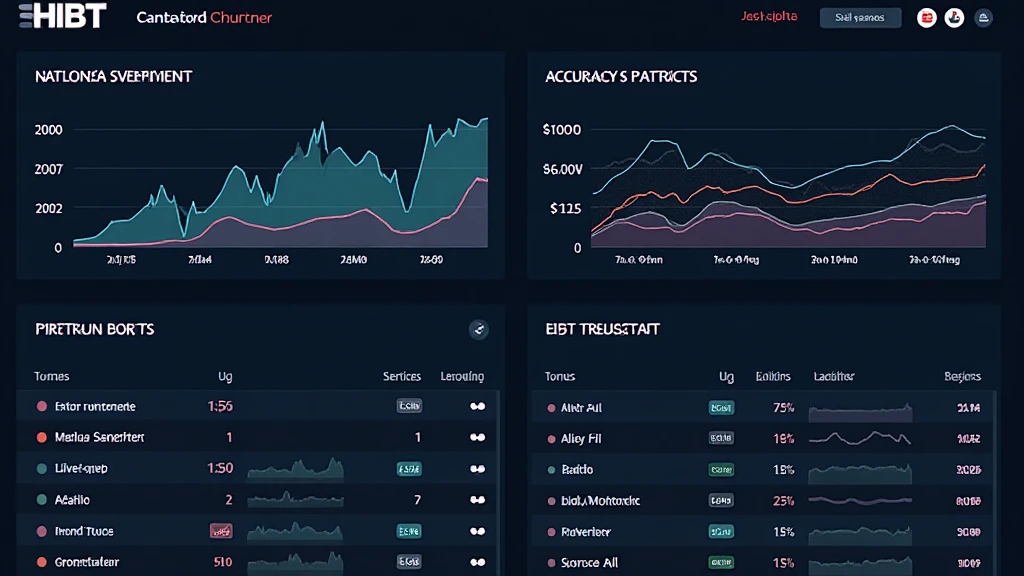Viewport: 1024px width, 576px height.
Task: Click the teal badge in the Alntr All row
Action: [721, 408]
